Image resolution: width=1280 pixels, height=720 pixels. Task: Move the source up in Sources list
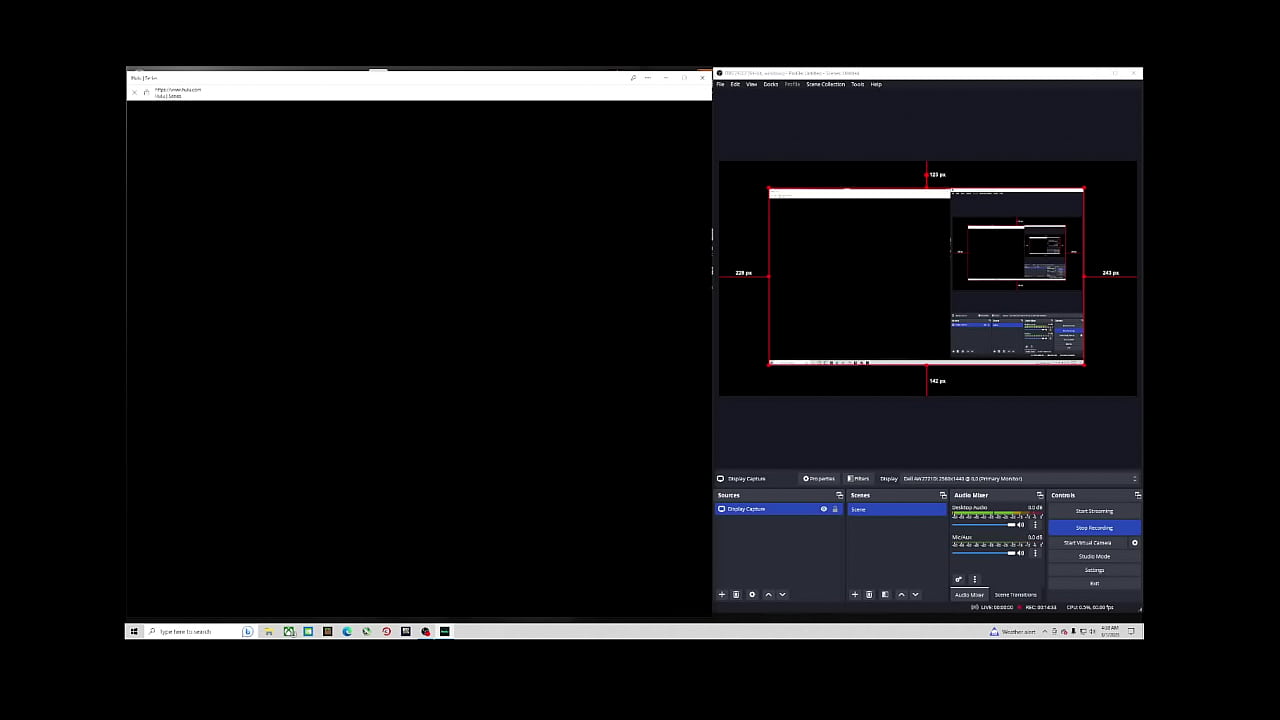pos(768,594)
